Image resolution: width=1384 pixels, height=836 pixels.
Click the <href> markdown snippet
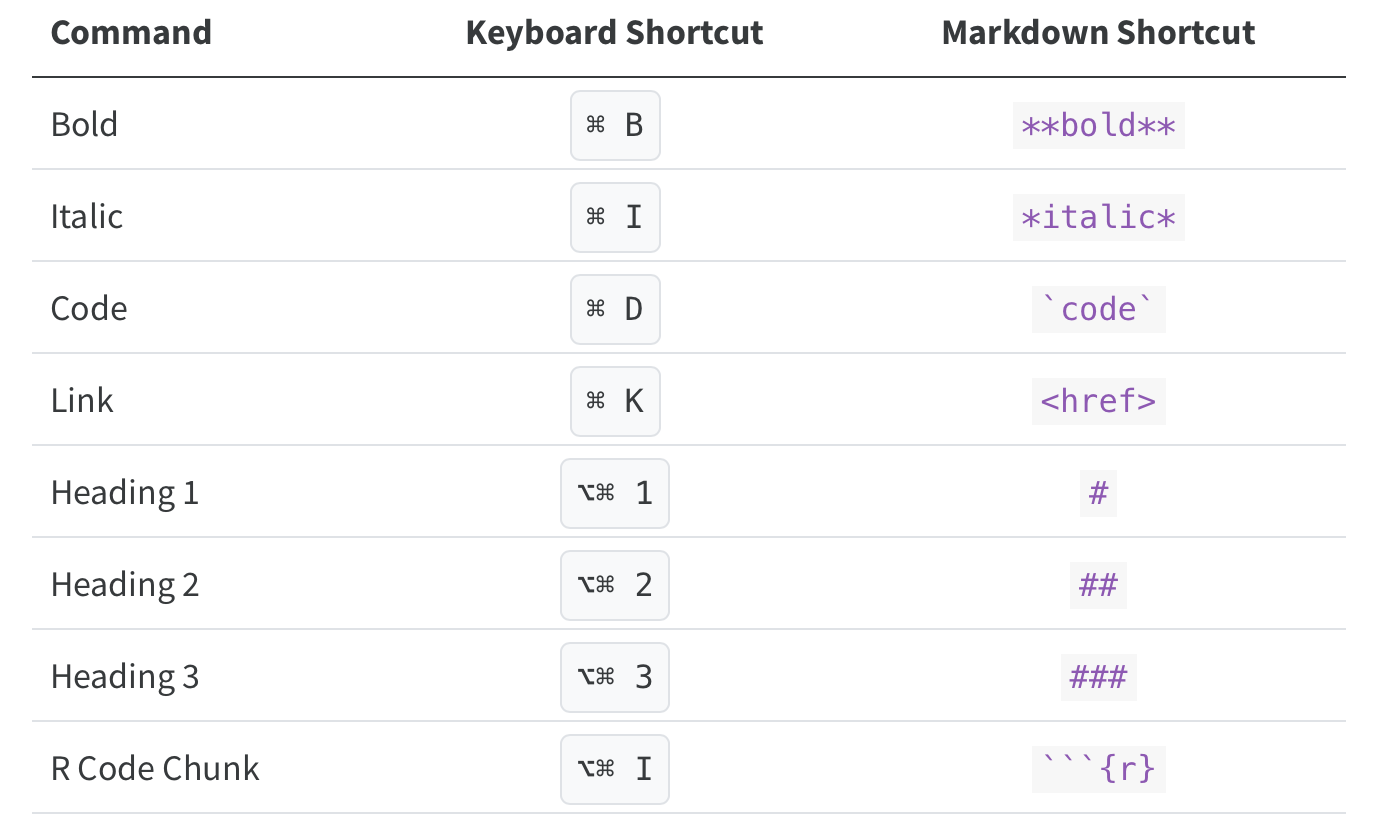(x=1098, y=402)
